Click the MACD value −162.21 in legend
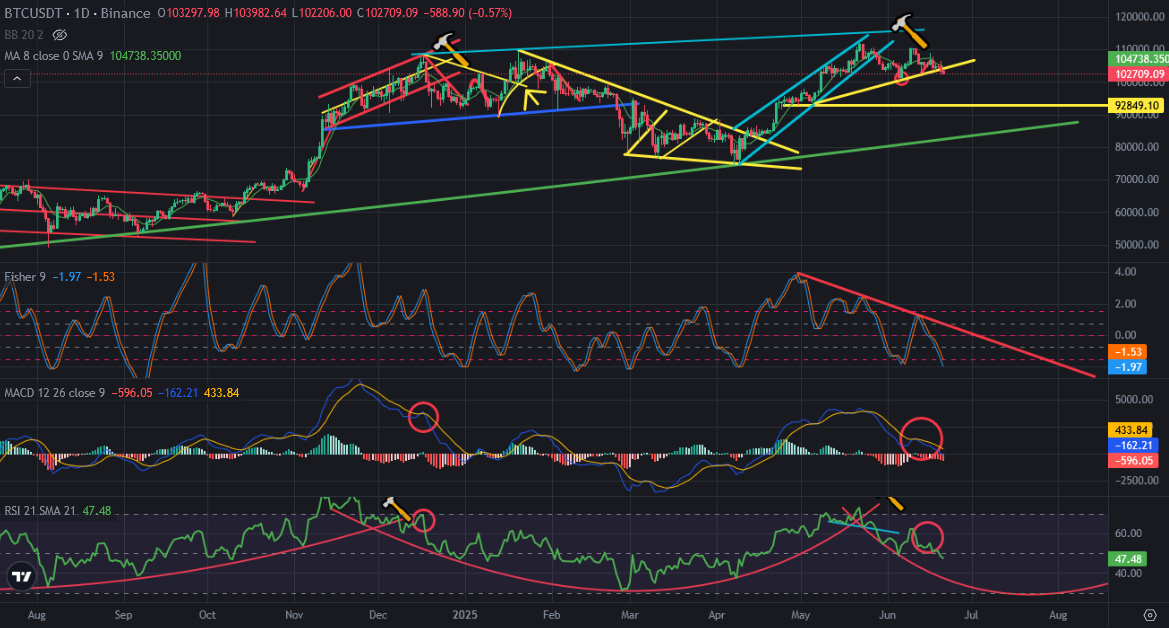 pyautogui.click(x=177, y=392)
